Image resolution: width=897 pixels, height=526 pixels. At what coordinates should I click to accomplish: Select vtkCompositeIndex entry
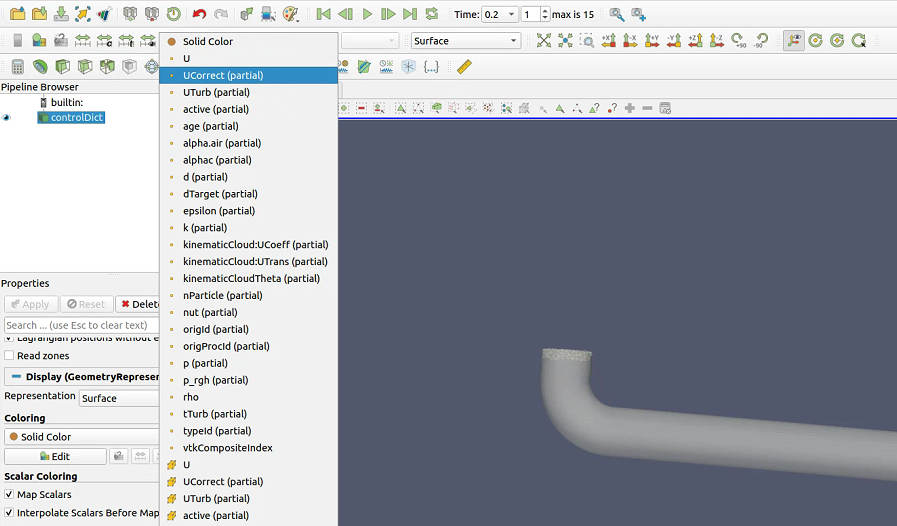click(248, 448)
